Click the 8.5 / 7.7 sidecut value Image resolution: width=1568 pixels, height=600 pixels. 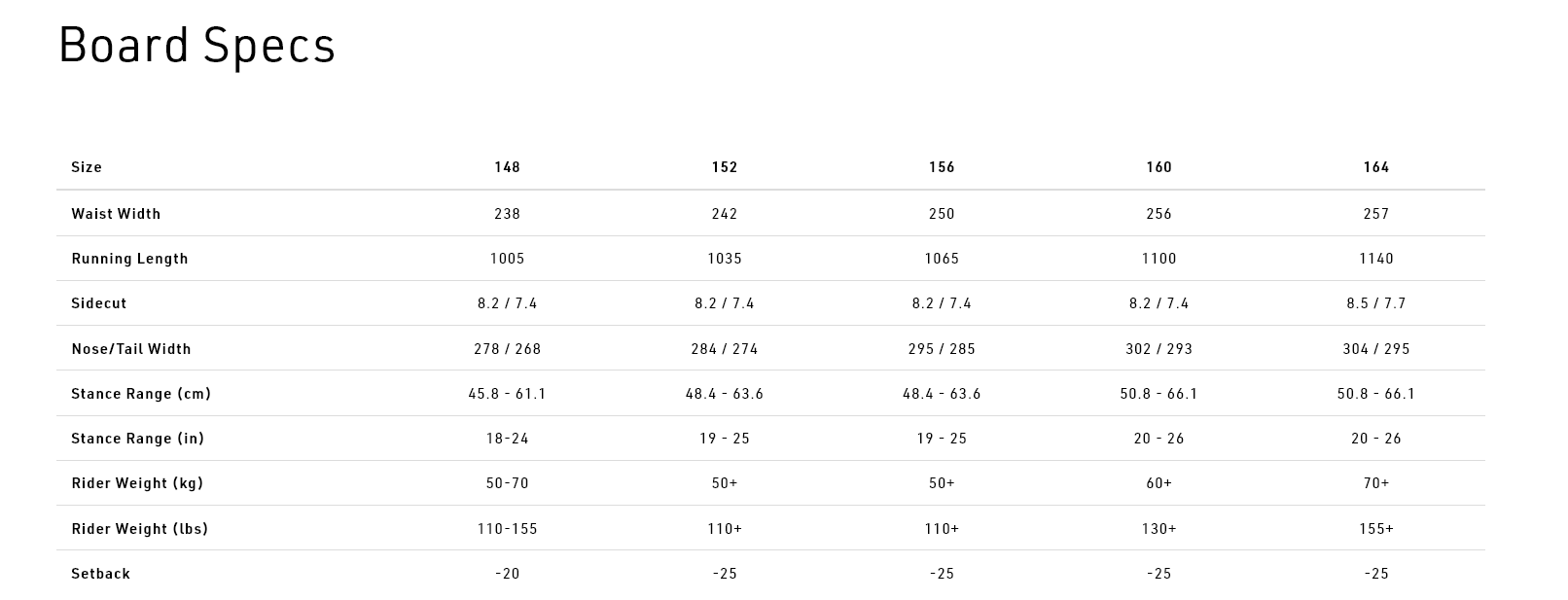pyautogui.click(x=1376, y=303)
